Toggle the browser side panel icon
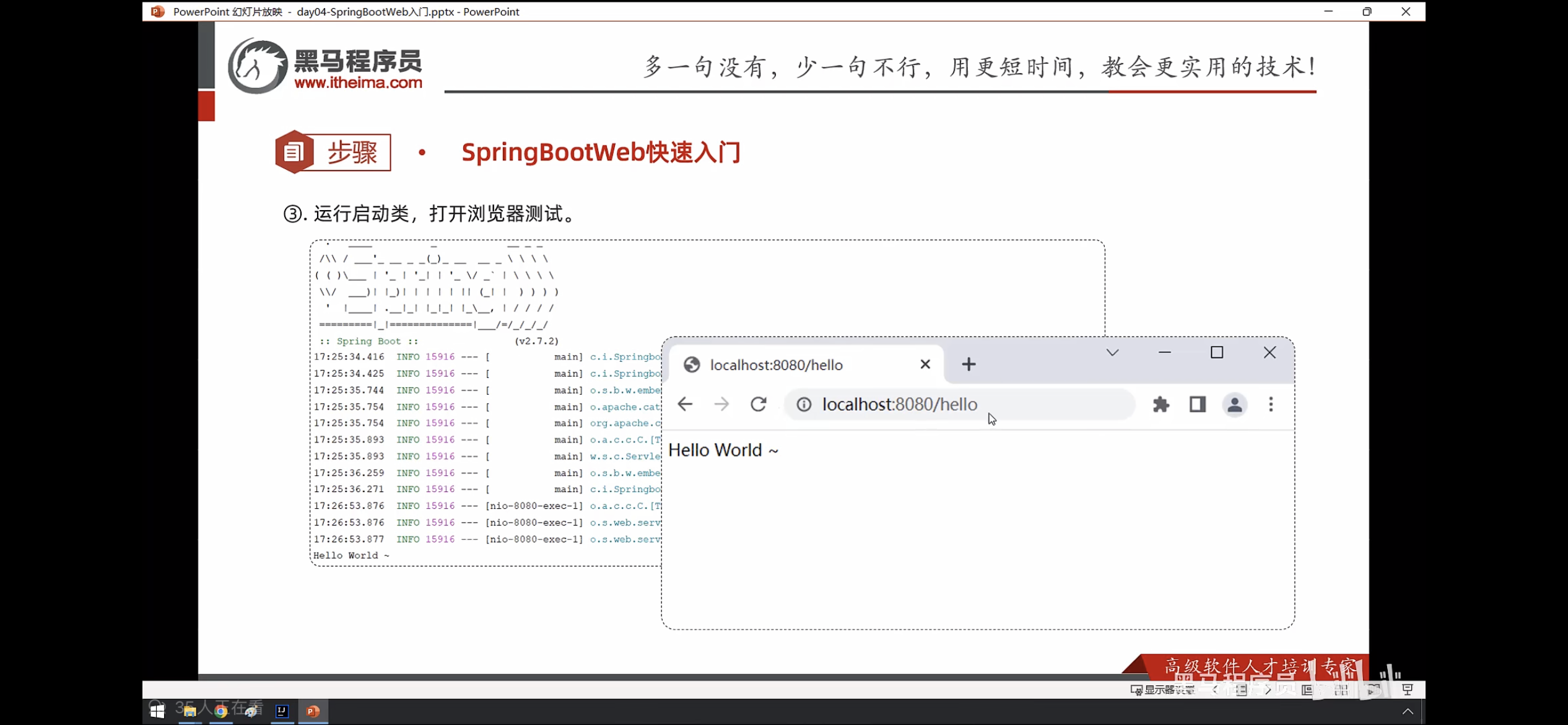Viewport: 1568px width, 725px height. pyautogui.click(x=1198, y=404)
